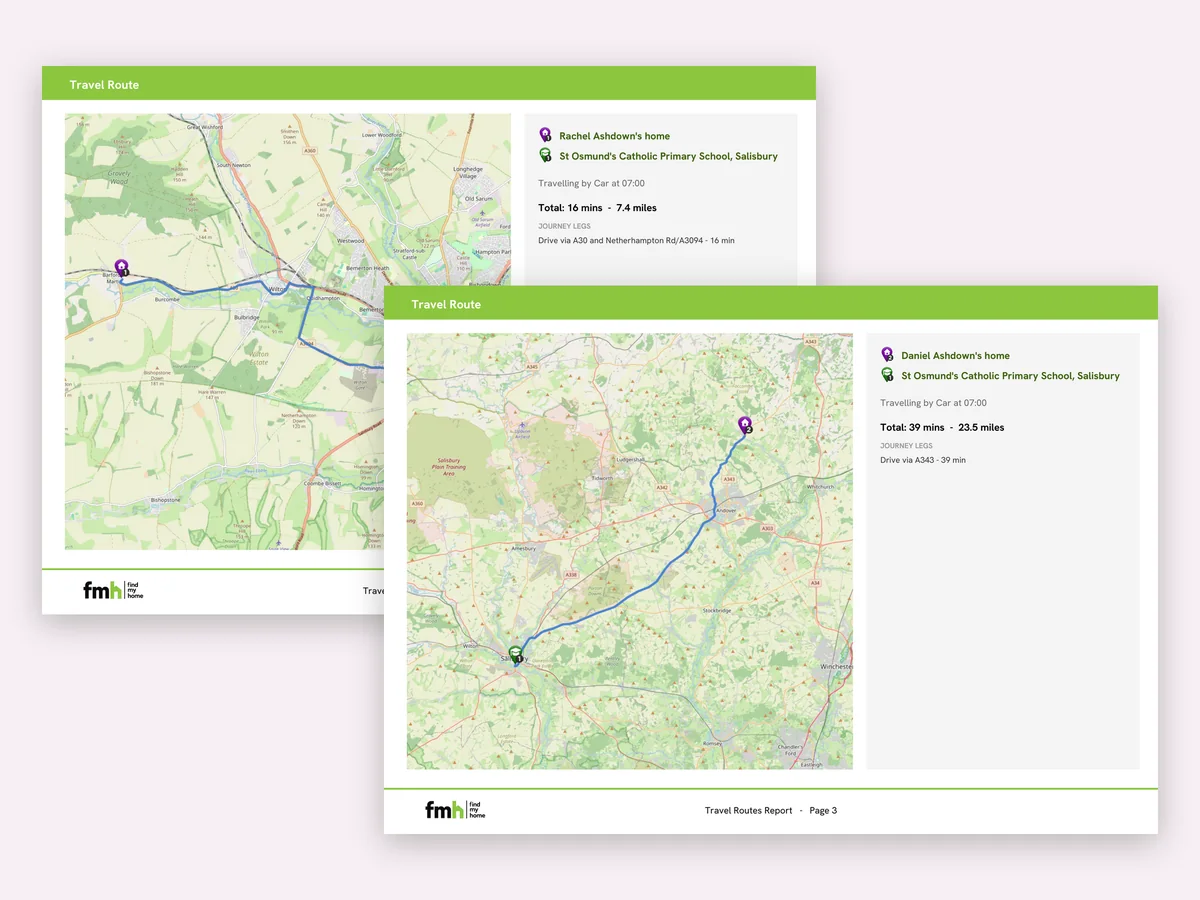Click the 'Drive via A30 and Netherhampton Rd/A3094' leg
The height and width of the screenshot is (900, 1200).
(636, 240)
